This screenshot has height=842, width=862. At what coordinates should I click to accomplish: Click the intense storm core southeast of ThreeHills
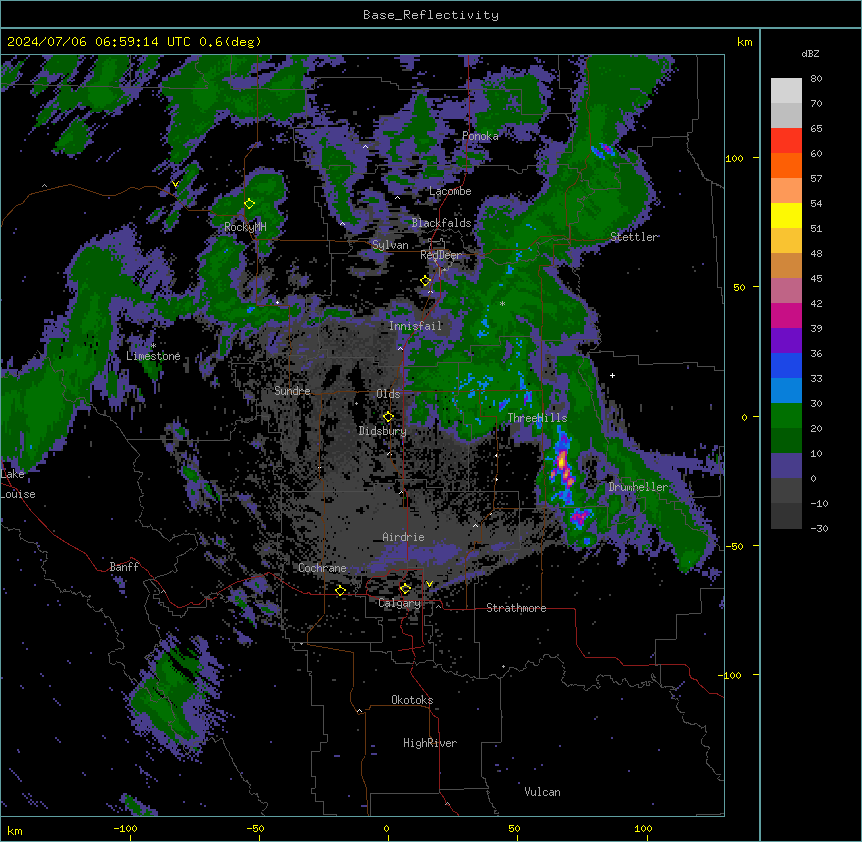click(563, 464)
